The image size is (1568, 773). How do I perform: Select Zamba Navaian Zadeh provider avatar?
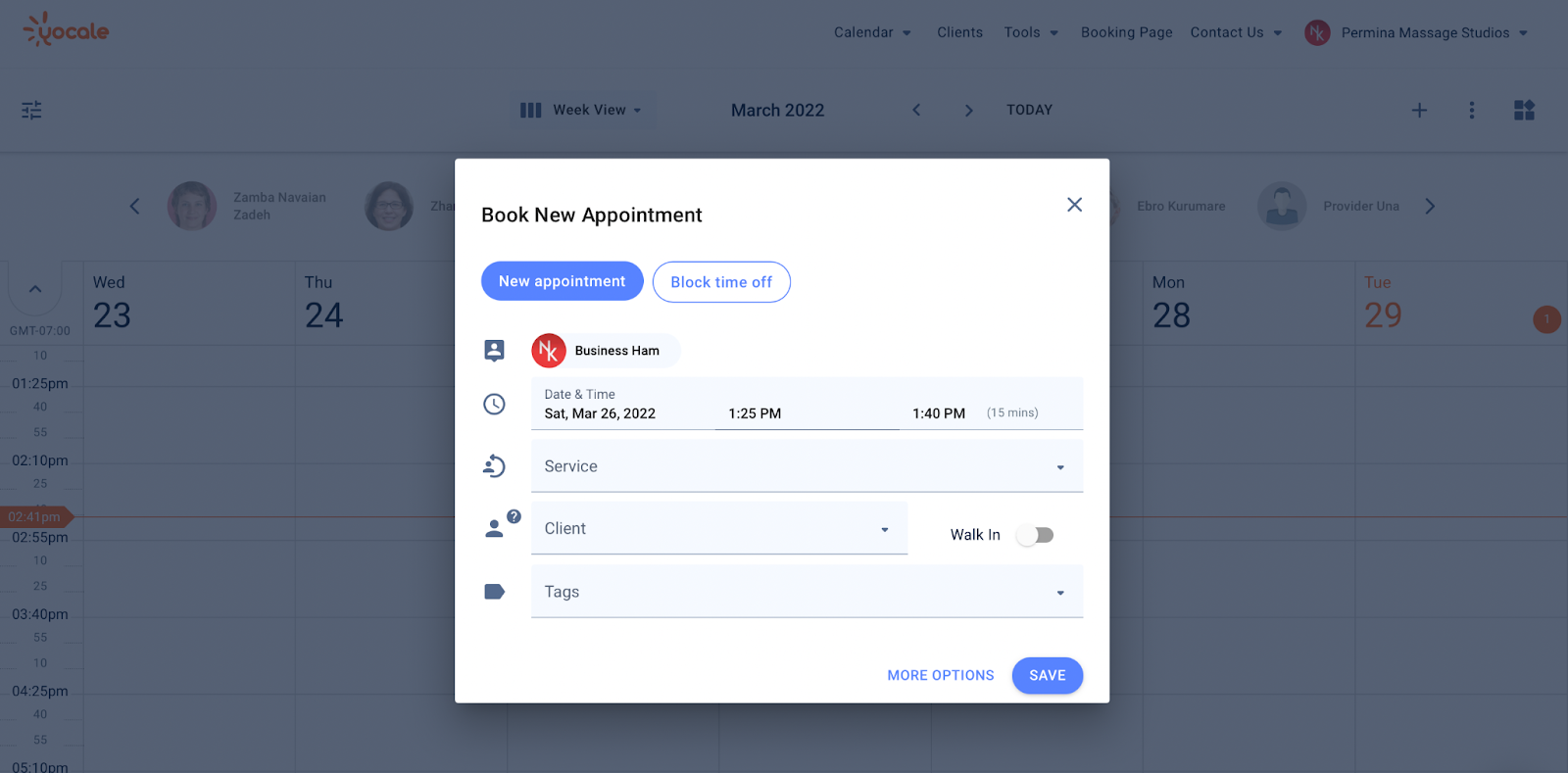coord(192,206)
